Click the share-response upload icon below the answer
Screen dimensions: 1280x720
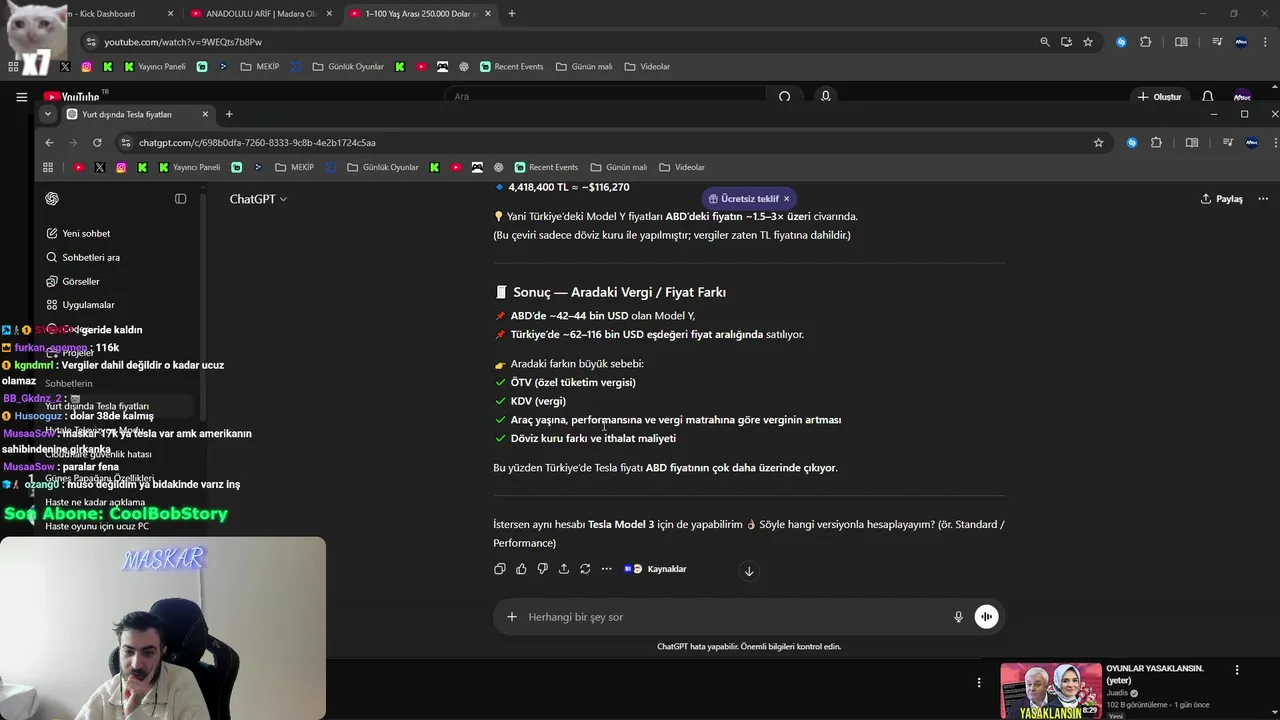click(564, 569)
